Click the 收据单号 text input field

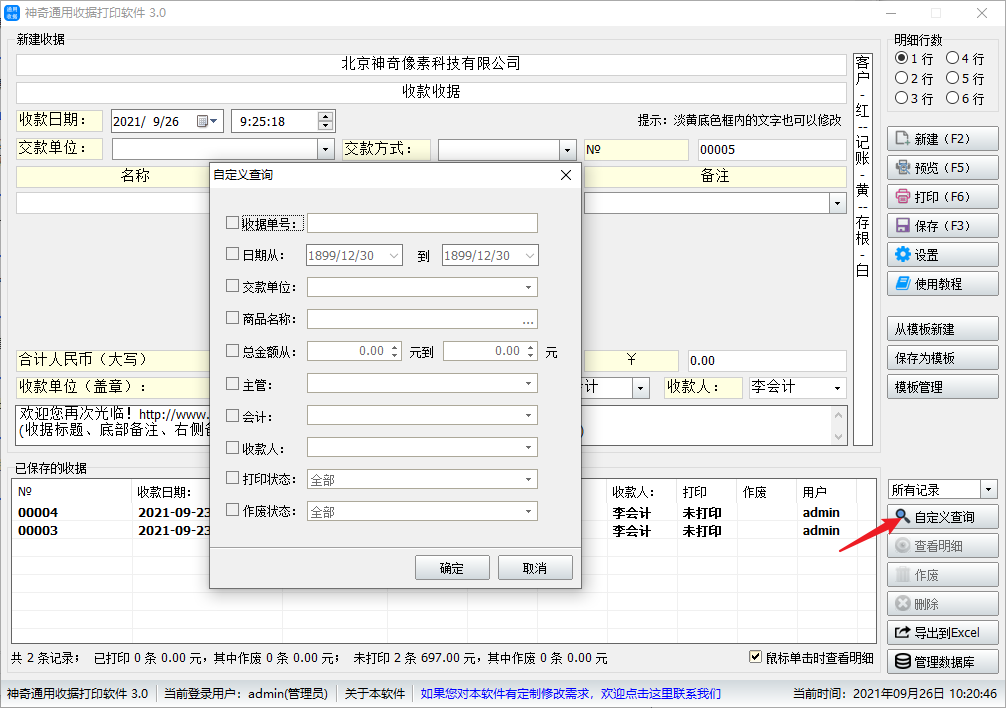click(x=422, y=223)
